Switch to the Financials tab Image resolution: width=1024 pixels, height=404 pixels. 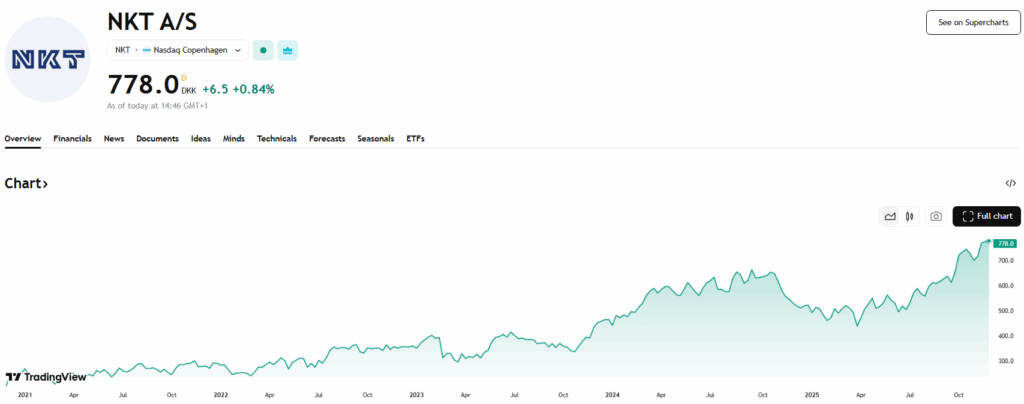[x=72, y=139]
